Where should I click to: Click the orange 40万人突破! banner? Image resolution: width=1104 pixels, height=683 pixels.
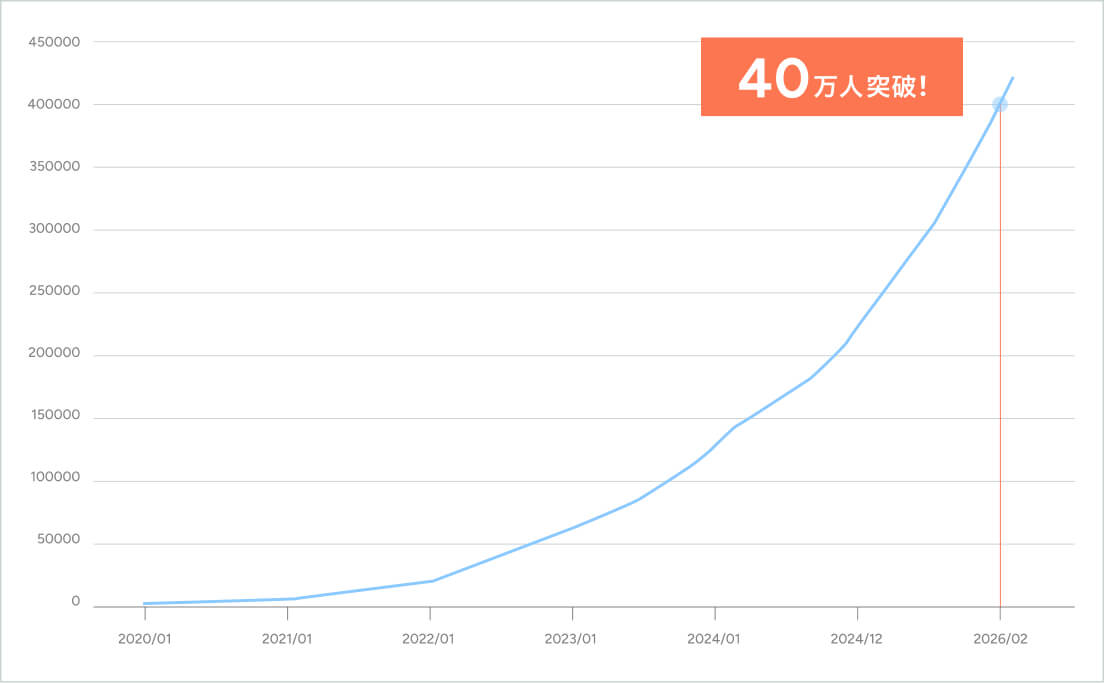click(x=832, y=77)
